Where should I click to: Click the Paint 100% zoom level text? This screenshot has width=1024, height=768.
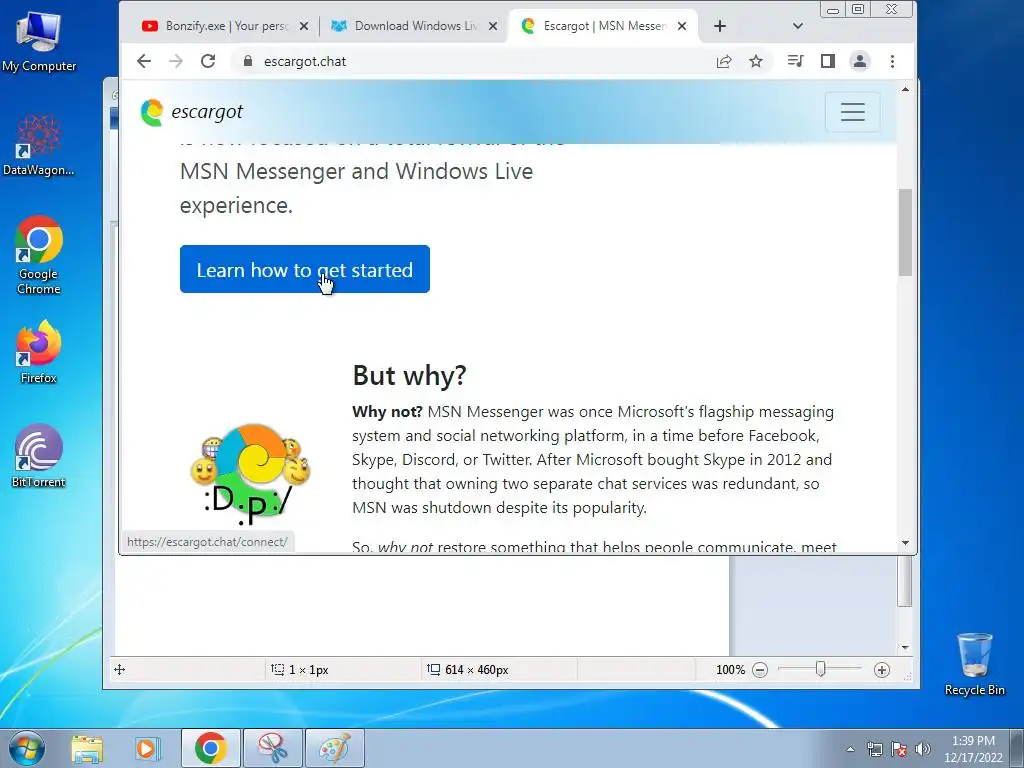tap(730, 670)
